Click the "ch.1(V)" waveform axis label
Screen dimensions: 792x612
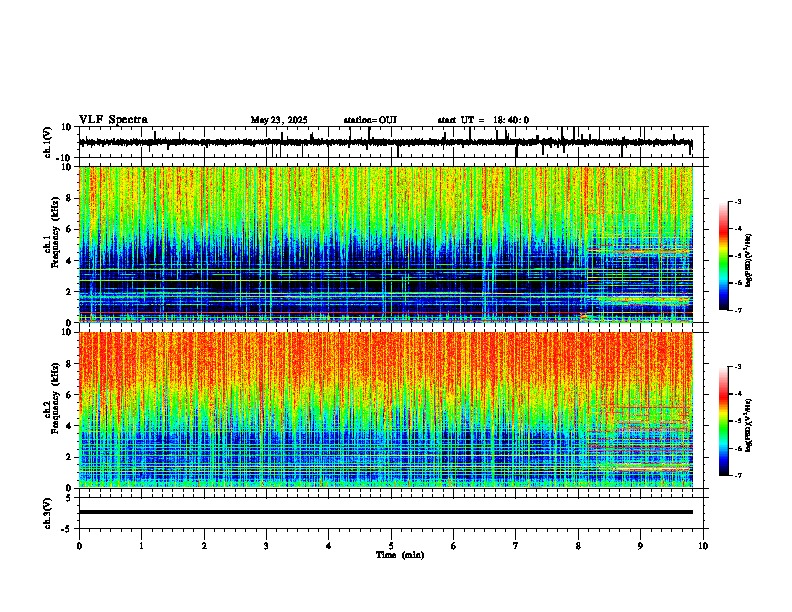point(48,142)
